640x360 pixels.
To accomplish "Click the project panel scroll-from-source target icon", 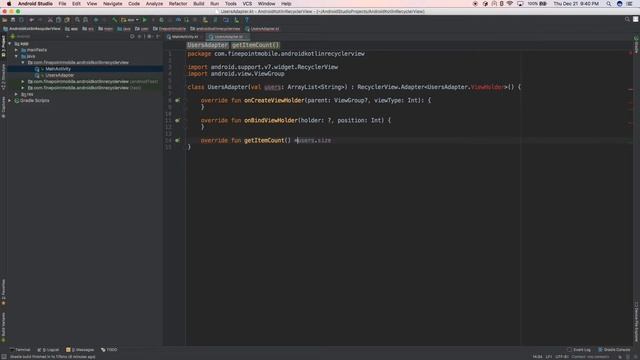I will pos(132,36).
